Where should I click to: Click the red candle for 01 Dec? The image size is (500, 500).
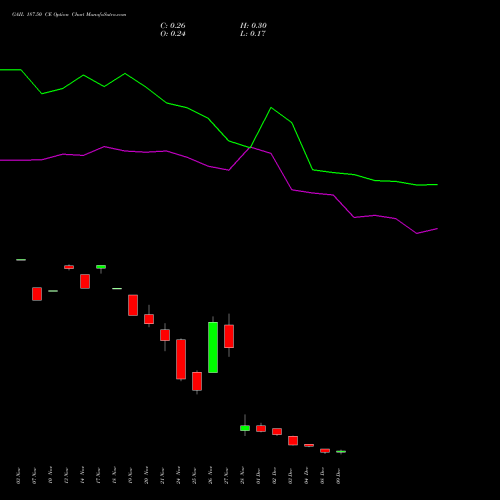(261, 428)
